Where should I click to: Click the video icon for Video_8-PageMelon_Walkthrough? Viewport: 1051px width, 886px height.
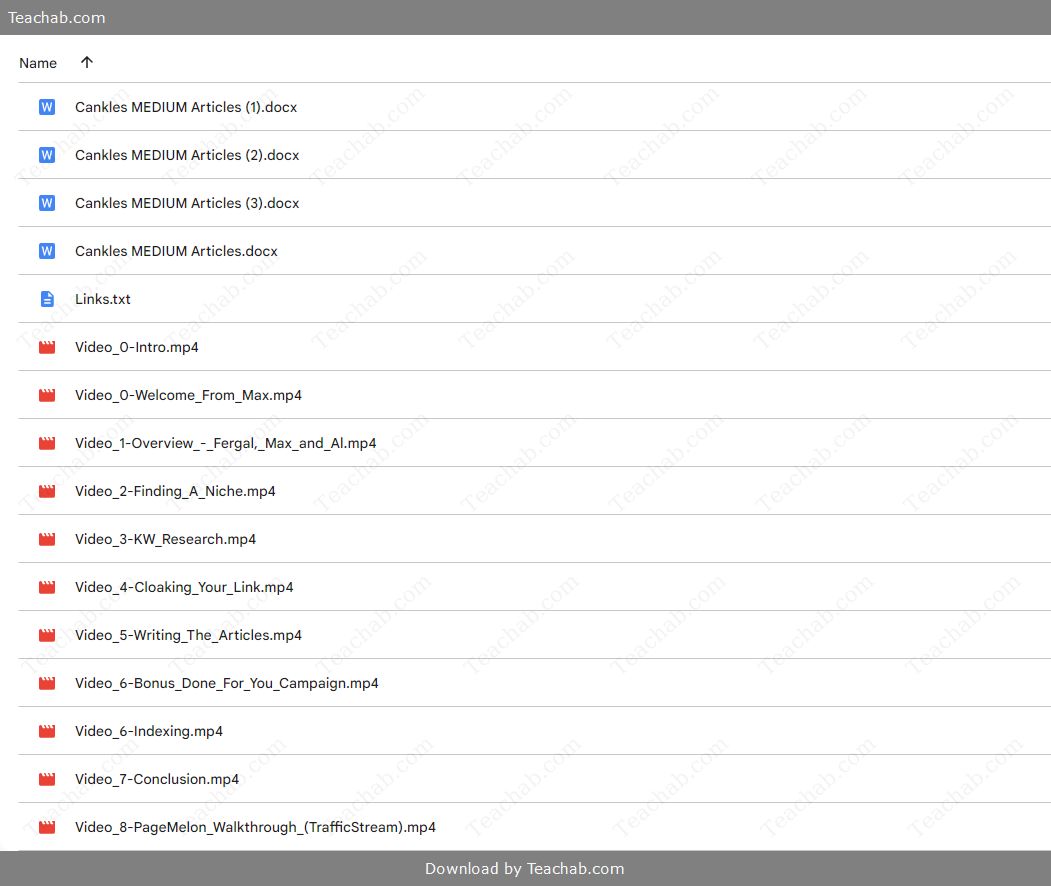[x=47, y=827]
